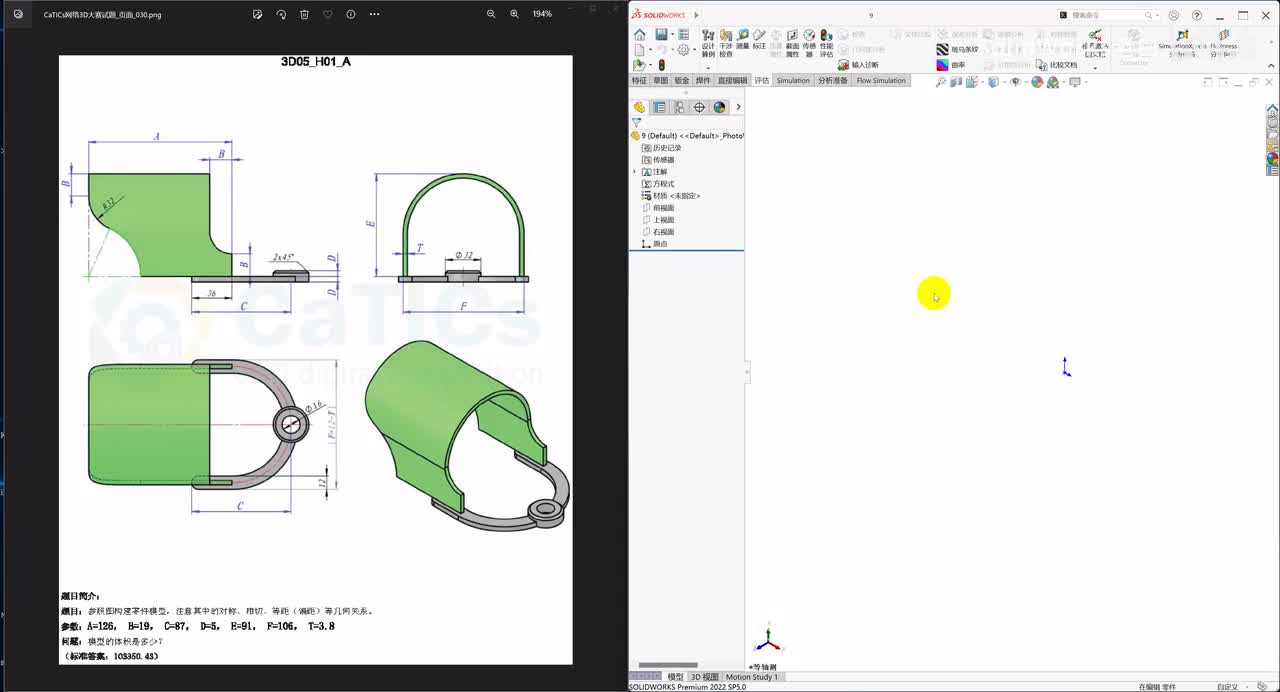Click the Home icon in SOLIDWORKS toolbar

pyautogui.click(x=640, y=34)
